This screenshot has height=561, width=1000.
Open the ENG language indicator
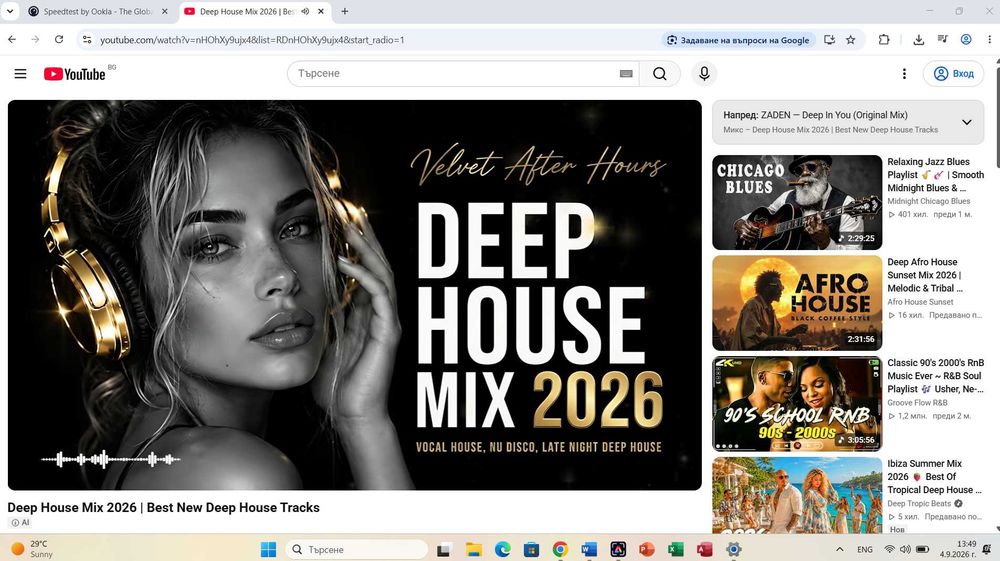(x=865, y=550)
